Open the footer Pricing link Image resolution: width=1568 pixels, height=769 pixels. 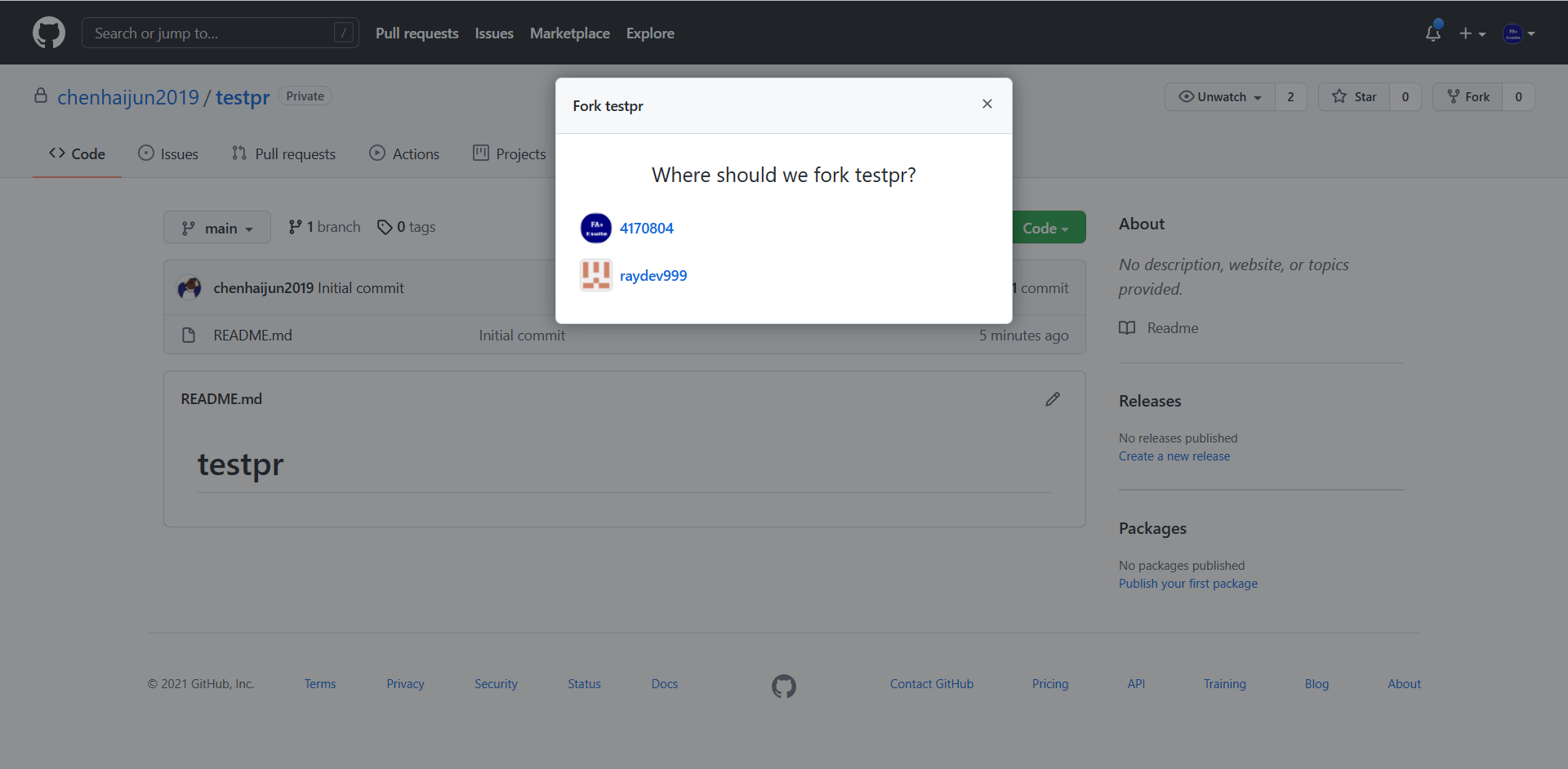(1050, 684)
